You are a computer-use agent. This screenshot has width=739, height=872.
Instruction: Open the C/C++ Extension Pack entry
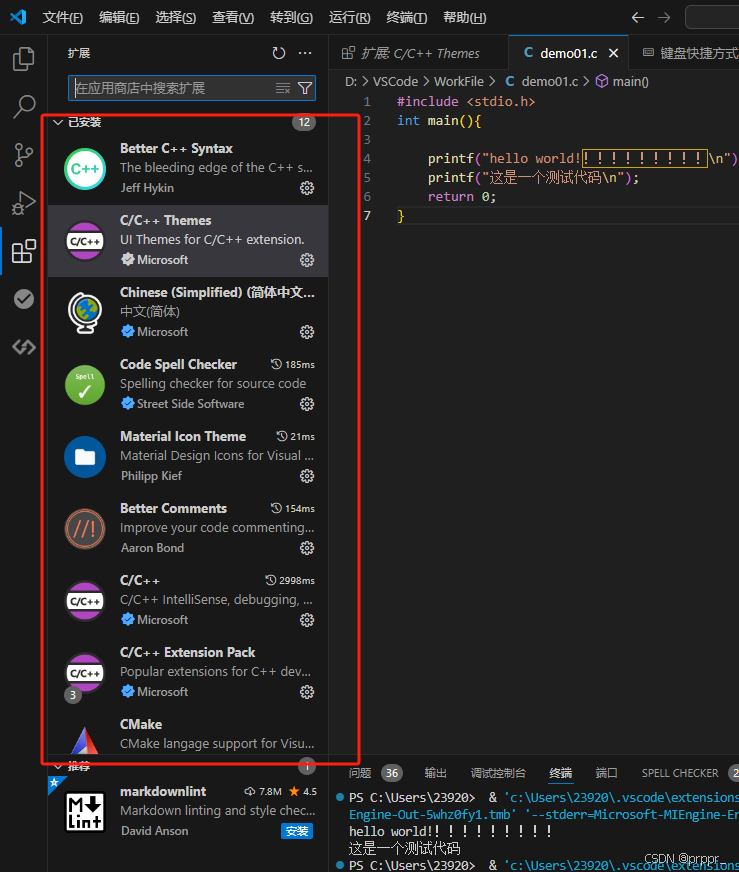188,672
